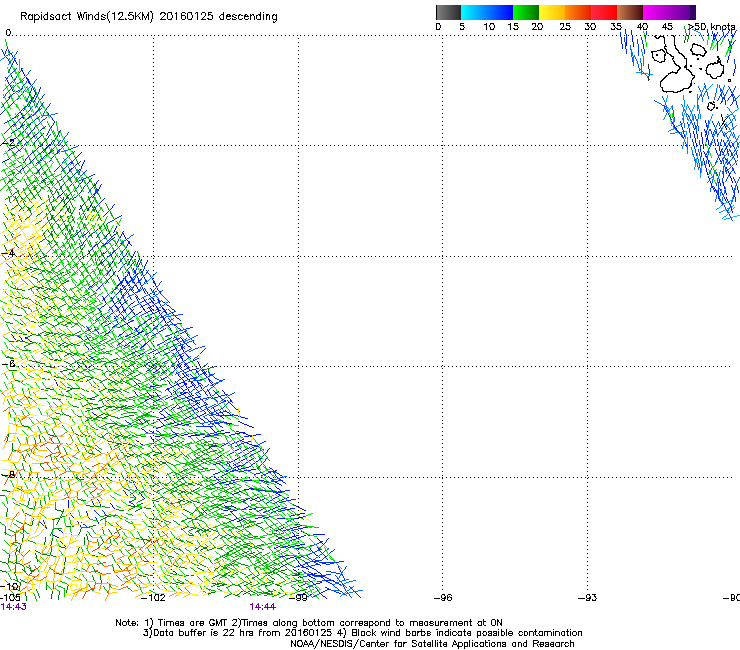The width and height of the screenshot is (740, 650).
Task: Click the legend label '15'
Action: click(x=513, y=27)
